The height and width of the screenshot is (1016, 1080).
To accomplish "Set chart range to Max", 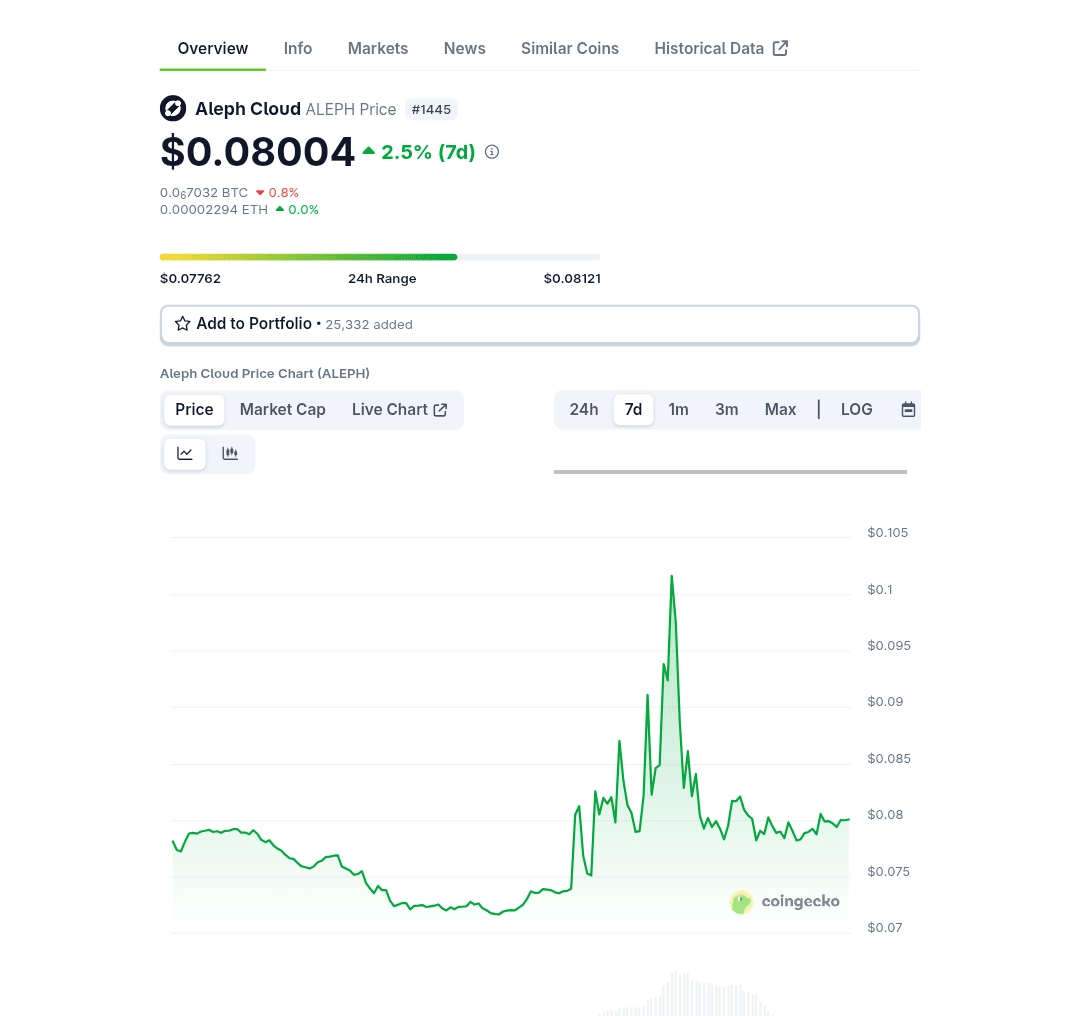I will pos(780,410).
